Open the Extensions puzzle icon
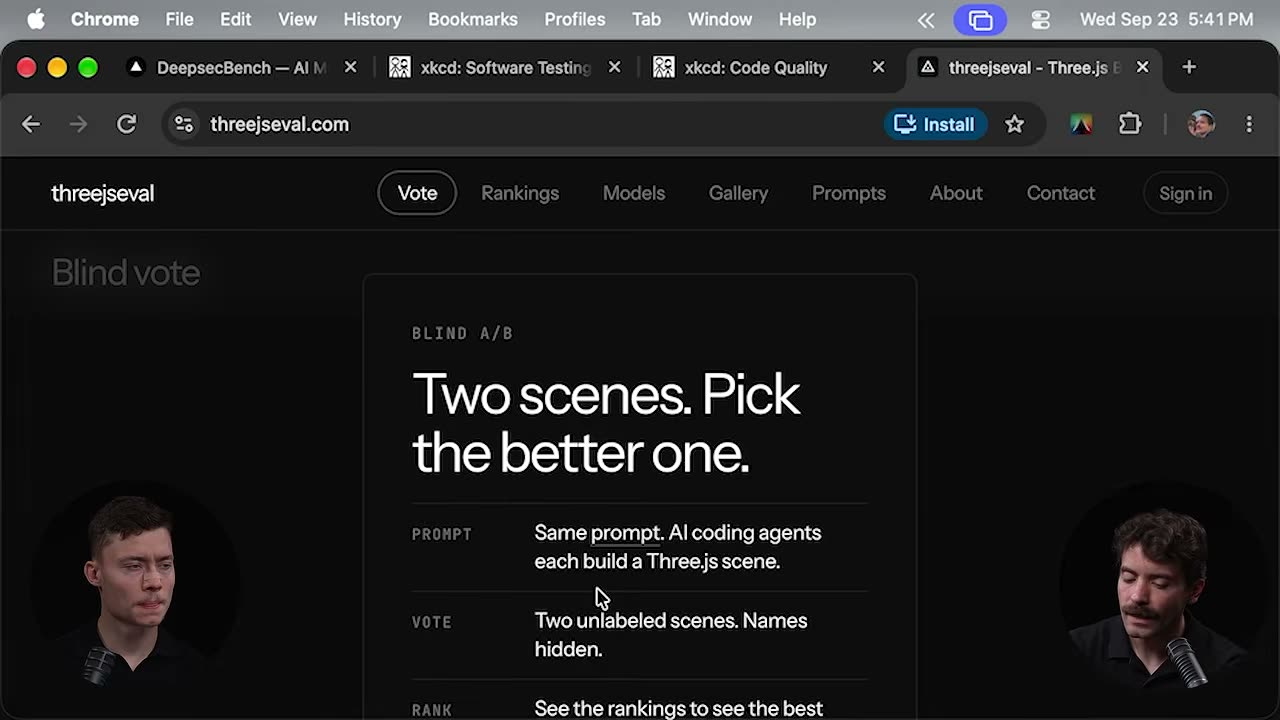Image resolution: width=1280 pixels, height=720 pixels. (x=1130, y=124)
